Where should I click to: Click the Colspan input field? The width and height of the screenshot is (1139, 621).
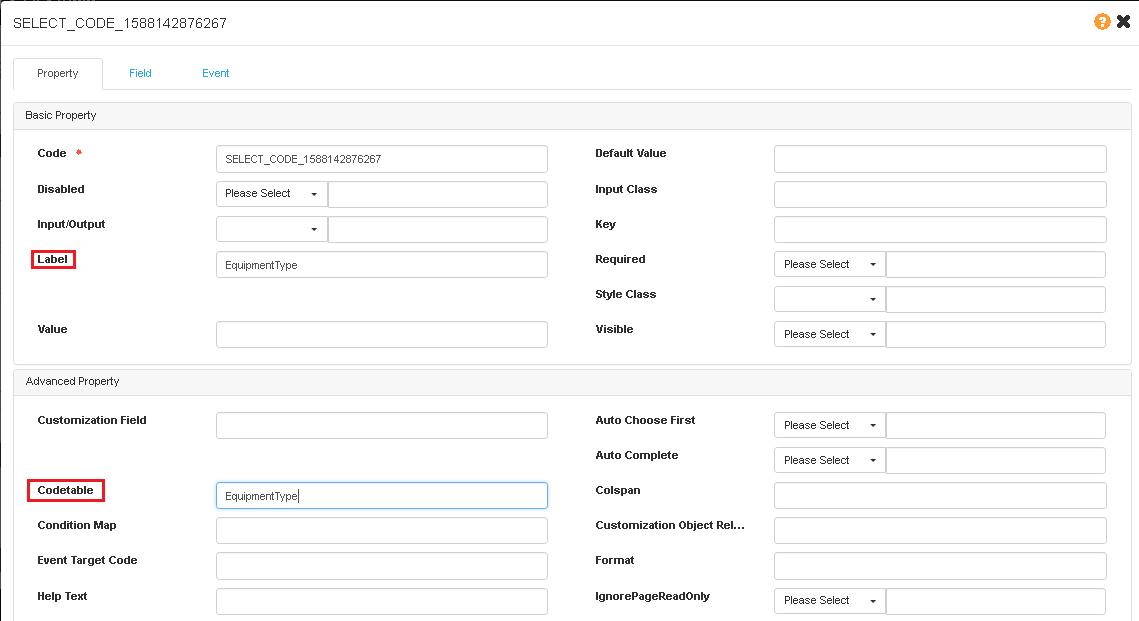[939, 496]
